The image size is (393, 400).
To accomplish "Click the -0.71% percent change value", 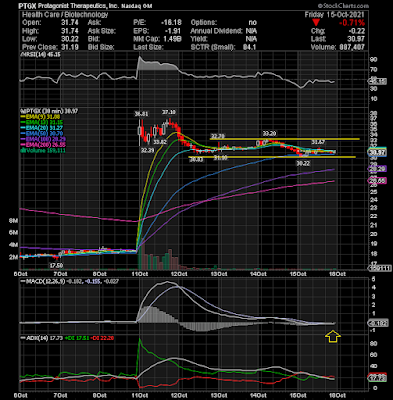I will tap(351, 23).
